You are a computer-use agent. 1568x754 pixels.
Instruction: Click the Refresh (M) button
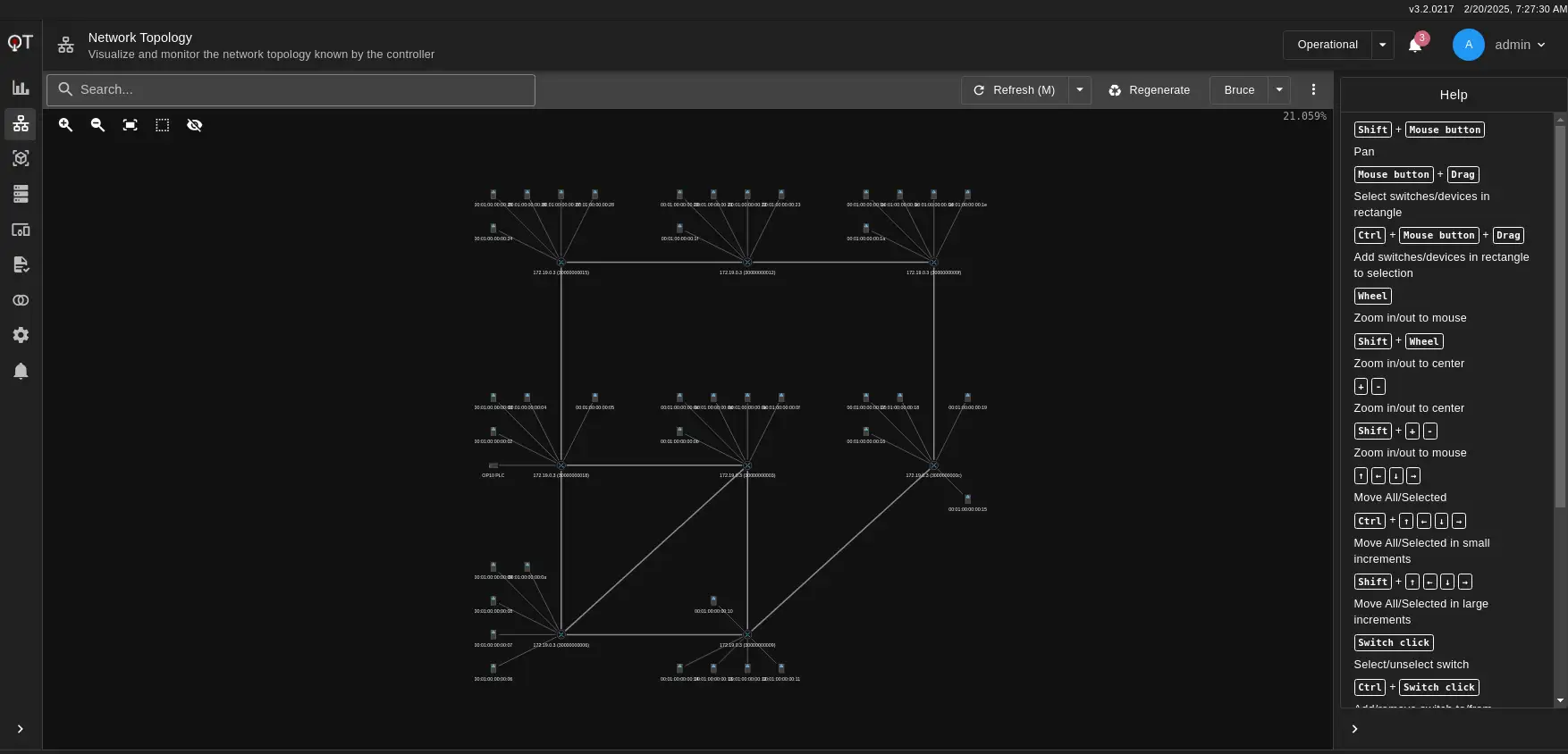click(1015, 90)
